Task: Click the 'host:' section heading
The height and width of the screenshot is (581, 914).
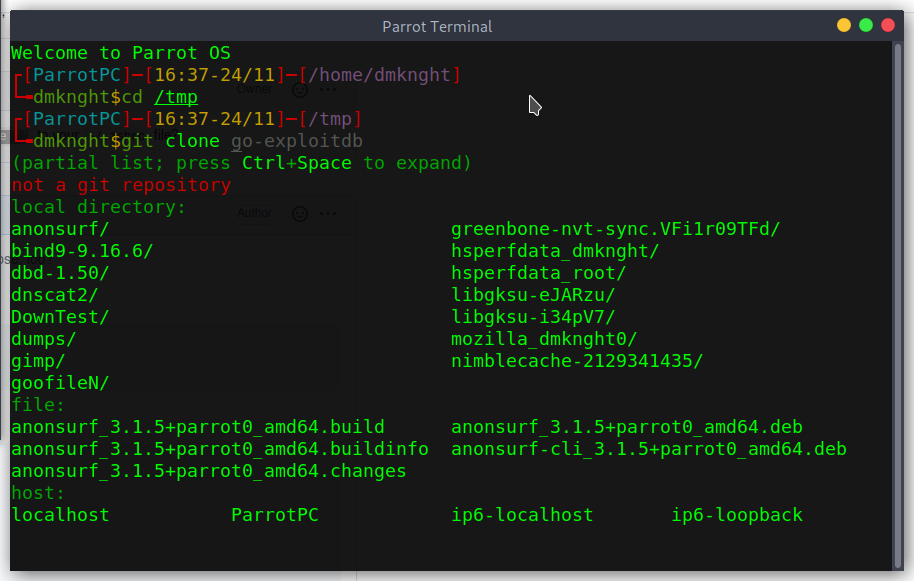Action: pos(38,494)
